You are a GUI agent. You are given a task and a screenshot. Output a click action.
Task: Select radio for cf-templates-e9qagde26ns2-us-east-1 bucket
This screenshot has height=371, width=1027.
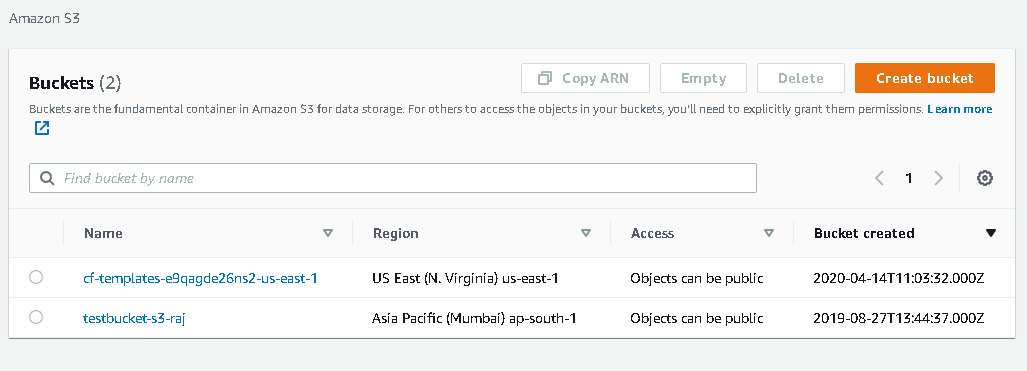pos(36,277)
